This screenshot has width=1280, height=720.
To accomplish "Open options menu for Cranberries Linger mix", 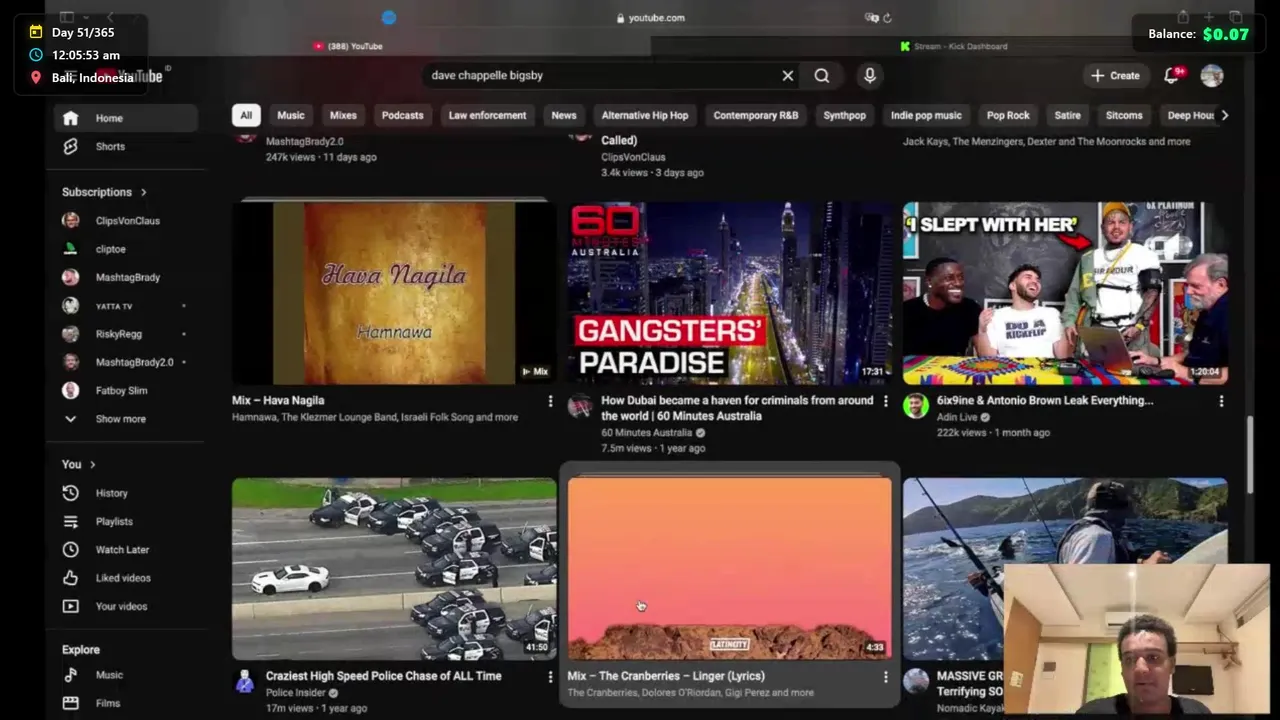I will coord(885,677).
